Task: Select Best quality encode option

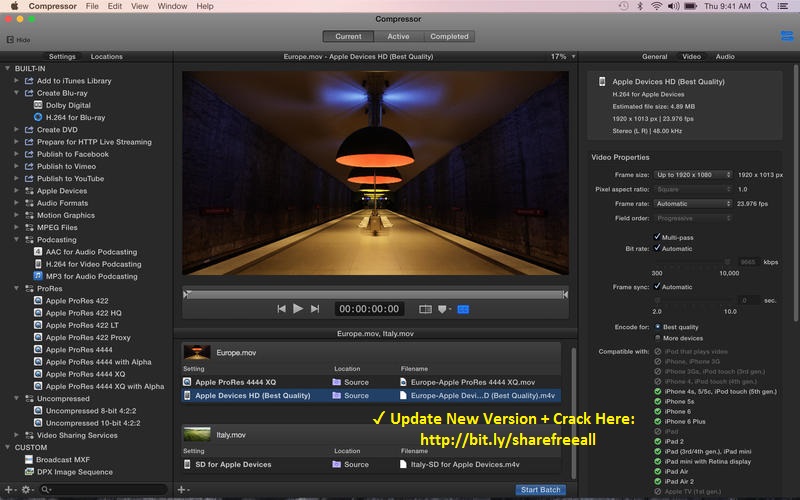Action: (658, 327)
